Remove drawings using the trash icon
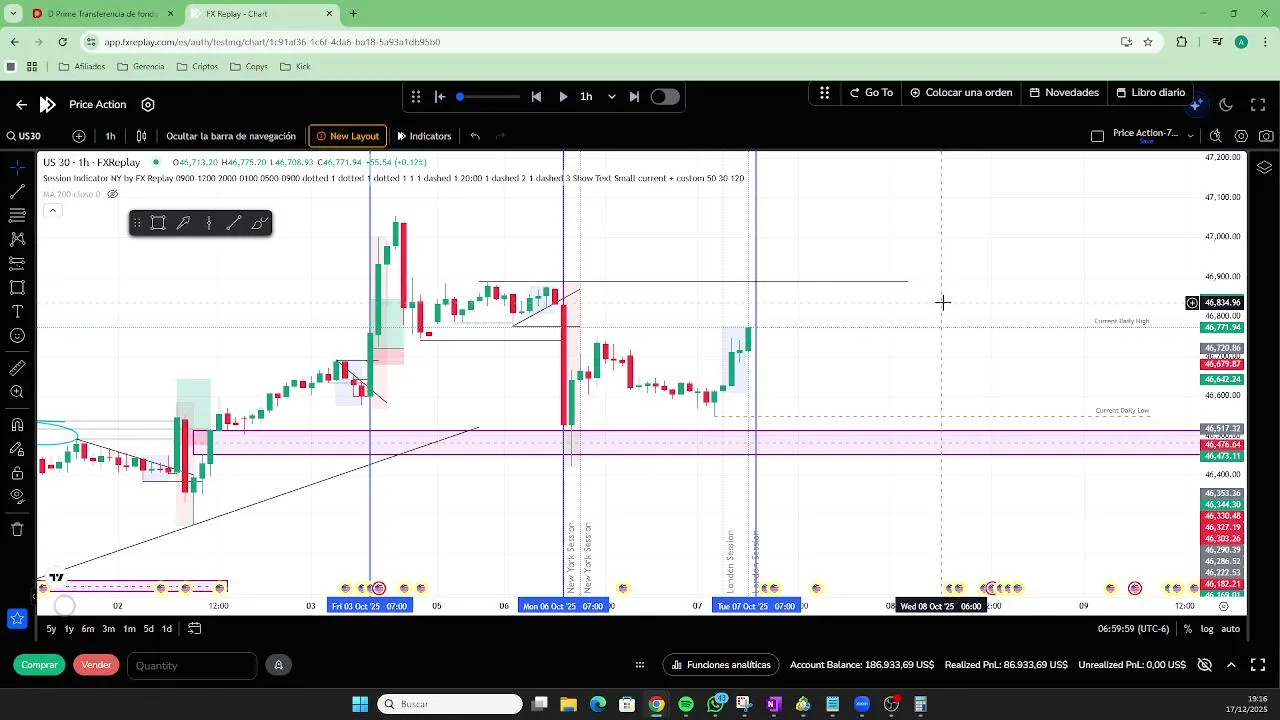Image resolution: width=1280 pixels, height=720 pixels. 17,529
